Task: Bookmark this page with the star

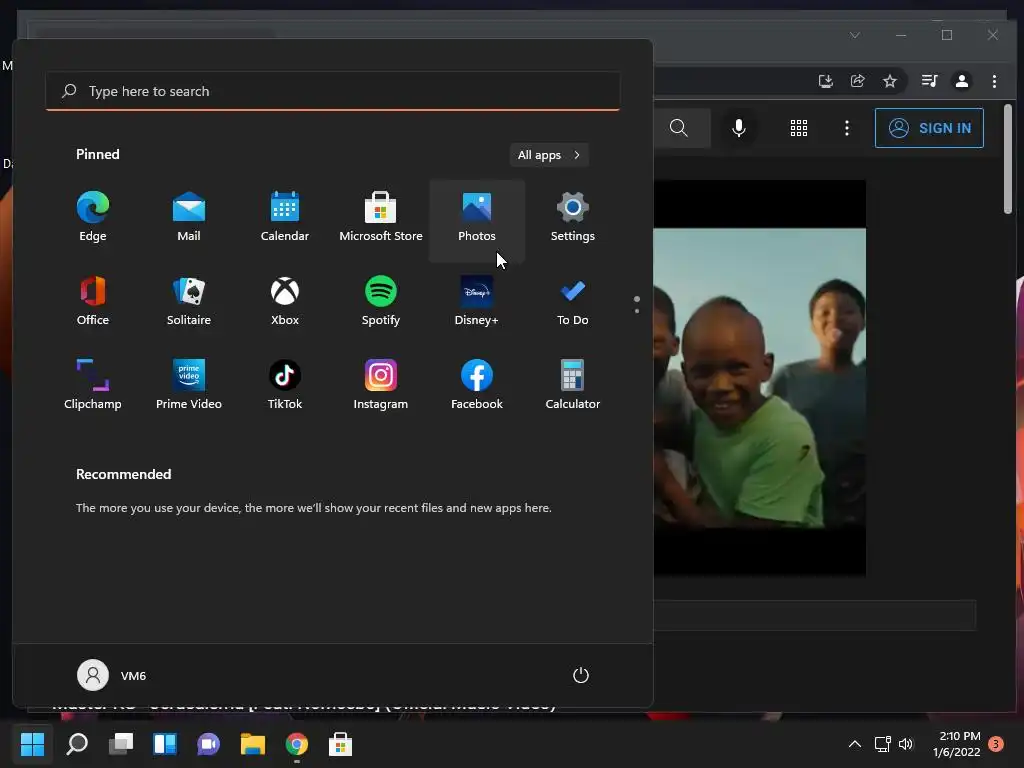Action: pos(889,81)
